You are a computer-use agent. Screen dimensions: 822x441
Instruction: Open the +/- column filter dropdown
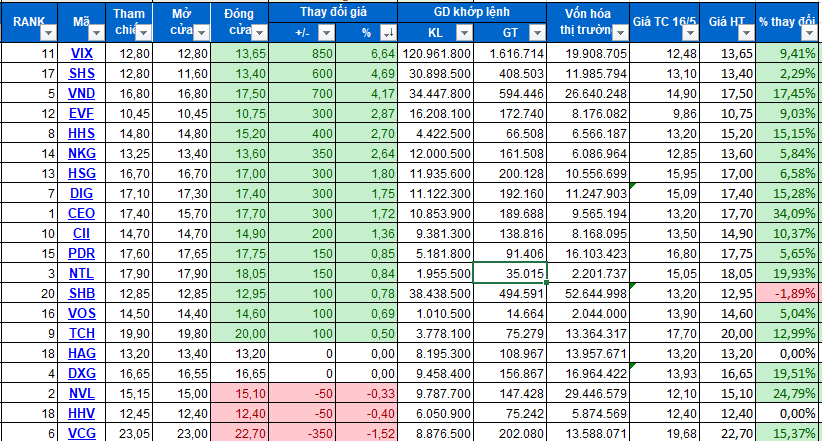click(326, 33)
